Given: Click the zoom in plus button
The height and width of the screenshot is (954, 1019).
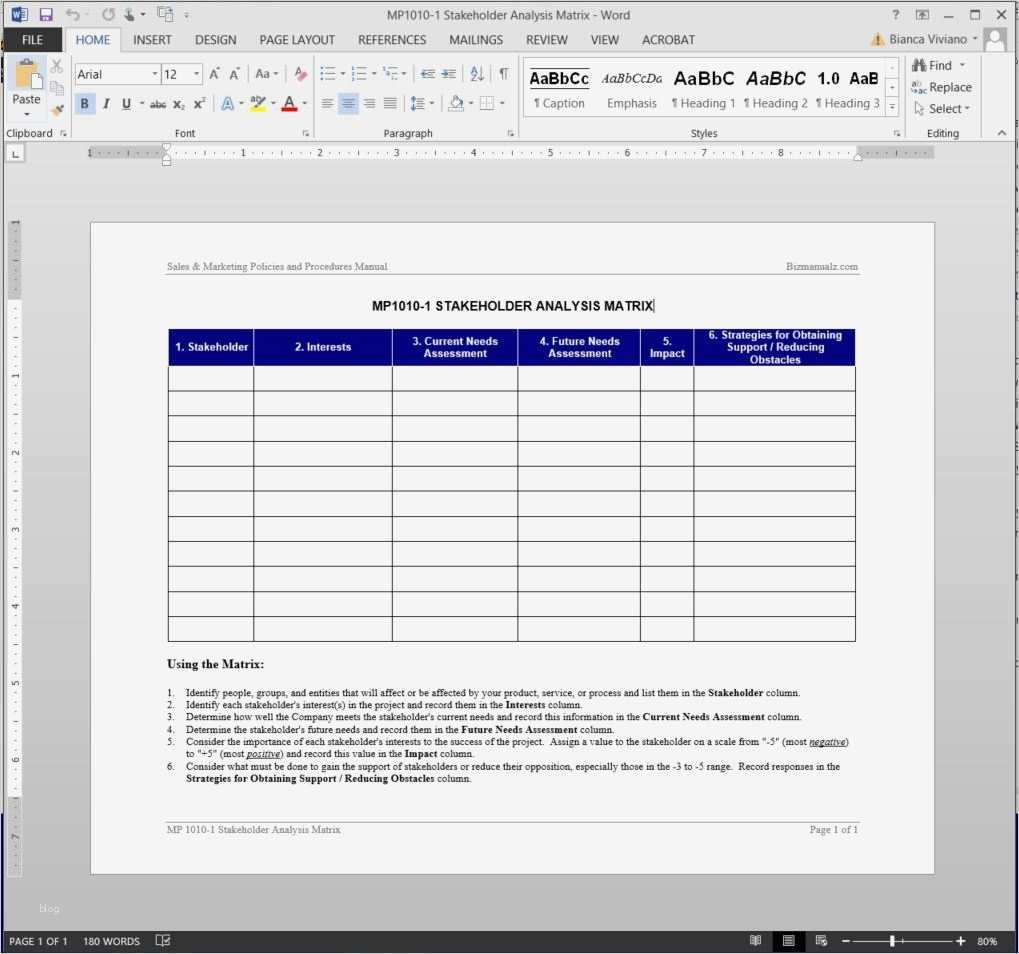Looking at the screenshot, I should tap(961, 941).
